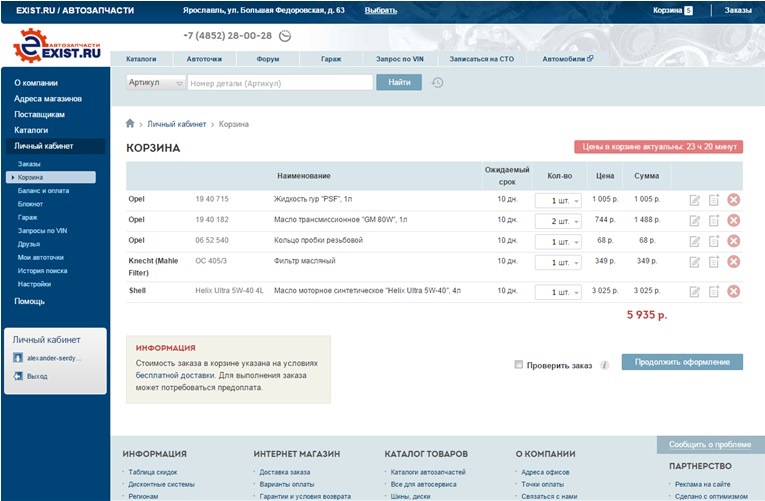Open the Каталоги top tab
Screen dimensions: 765x501
tap(141, 59)
